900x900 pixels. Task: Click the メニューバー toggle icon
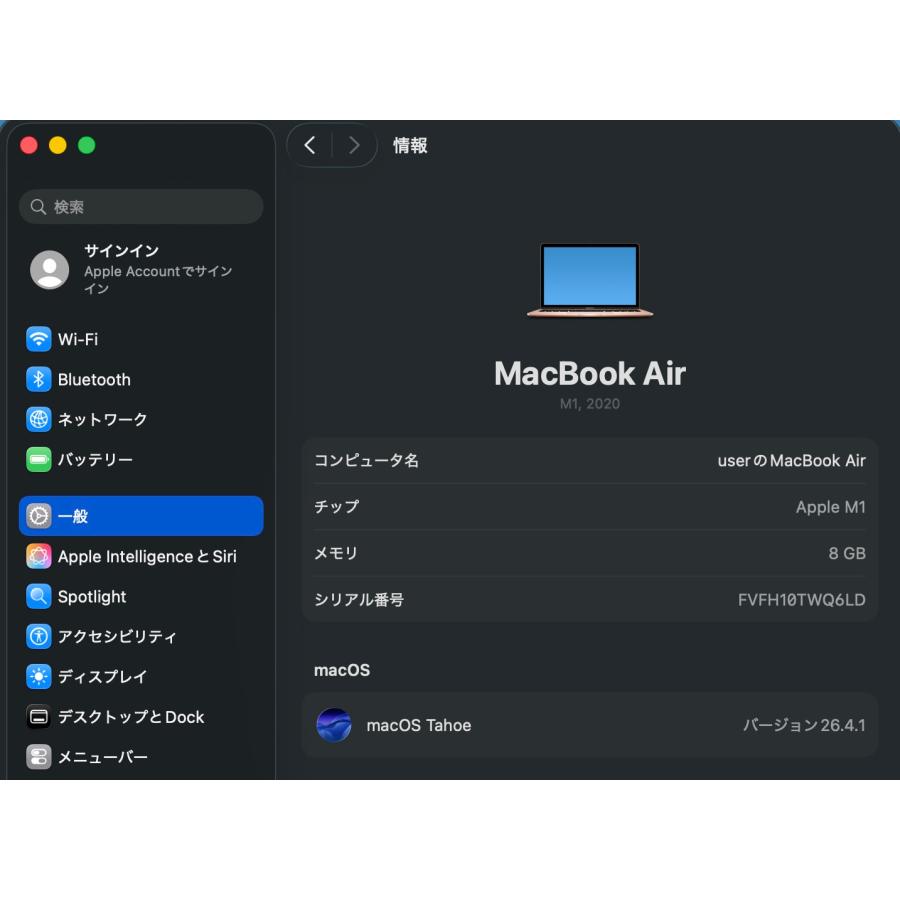click(x=38, y=757)
